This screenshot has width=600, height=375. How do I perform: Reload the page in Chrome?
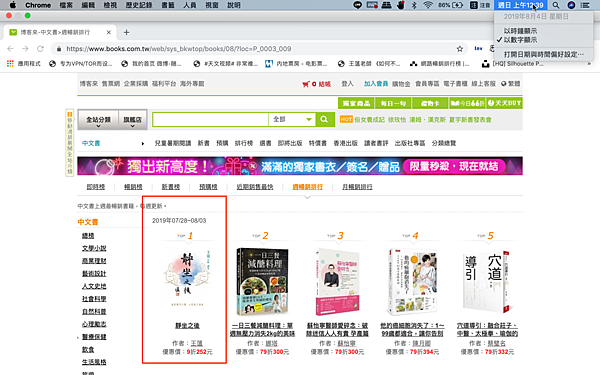coord(40,49)
